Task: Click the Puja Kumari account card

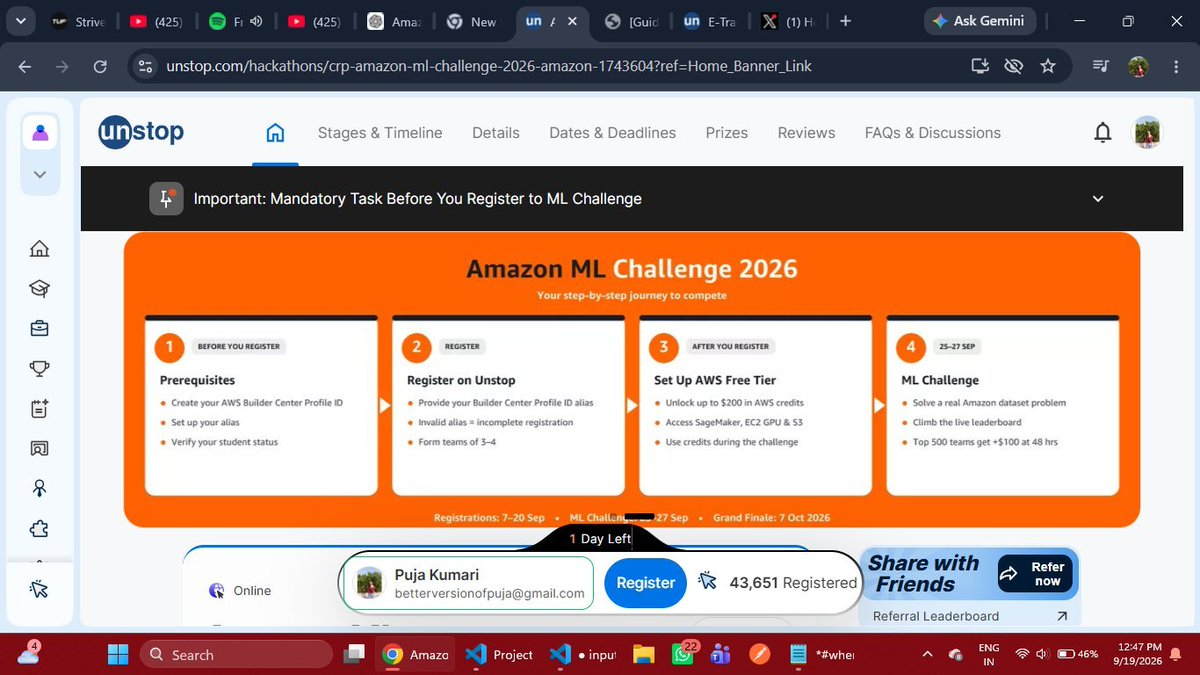Action: [468, 583]
